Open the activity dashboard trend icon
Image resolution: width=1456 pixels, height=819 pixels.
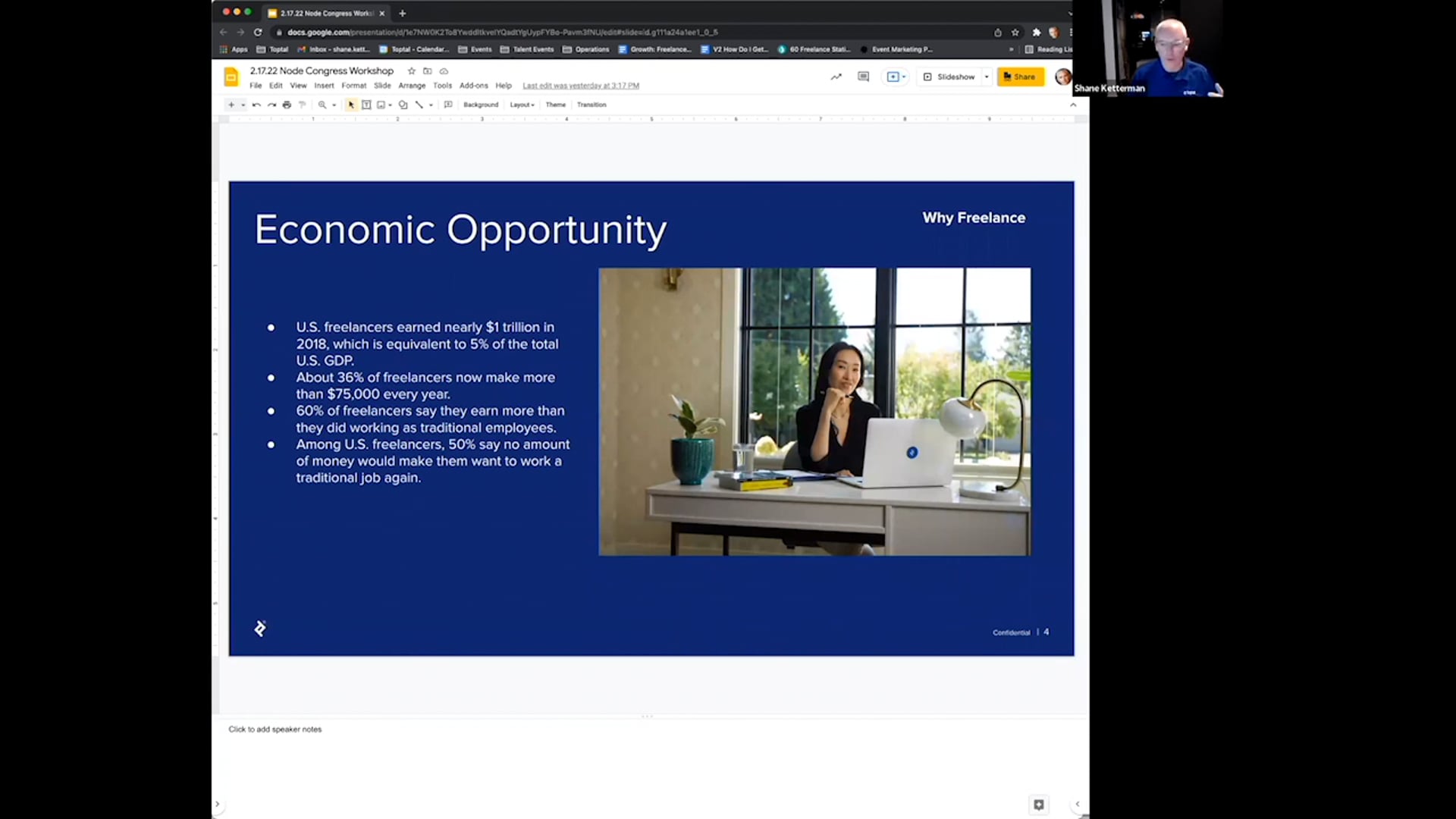click(836, 77)
